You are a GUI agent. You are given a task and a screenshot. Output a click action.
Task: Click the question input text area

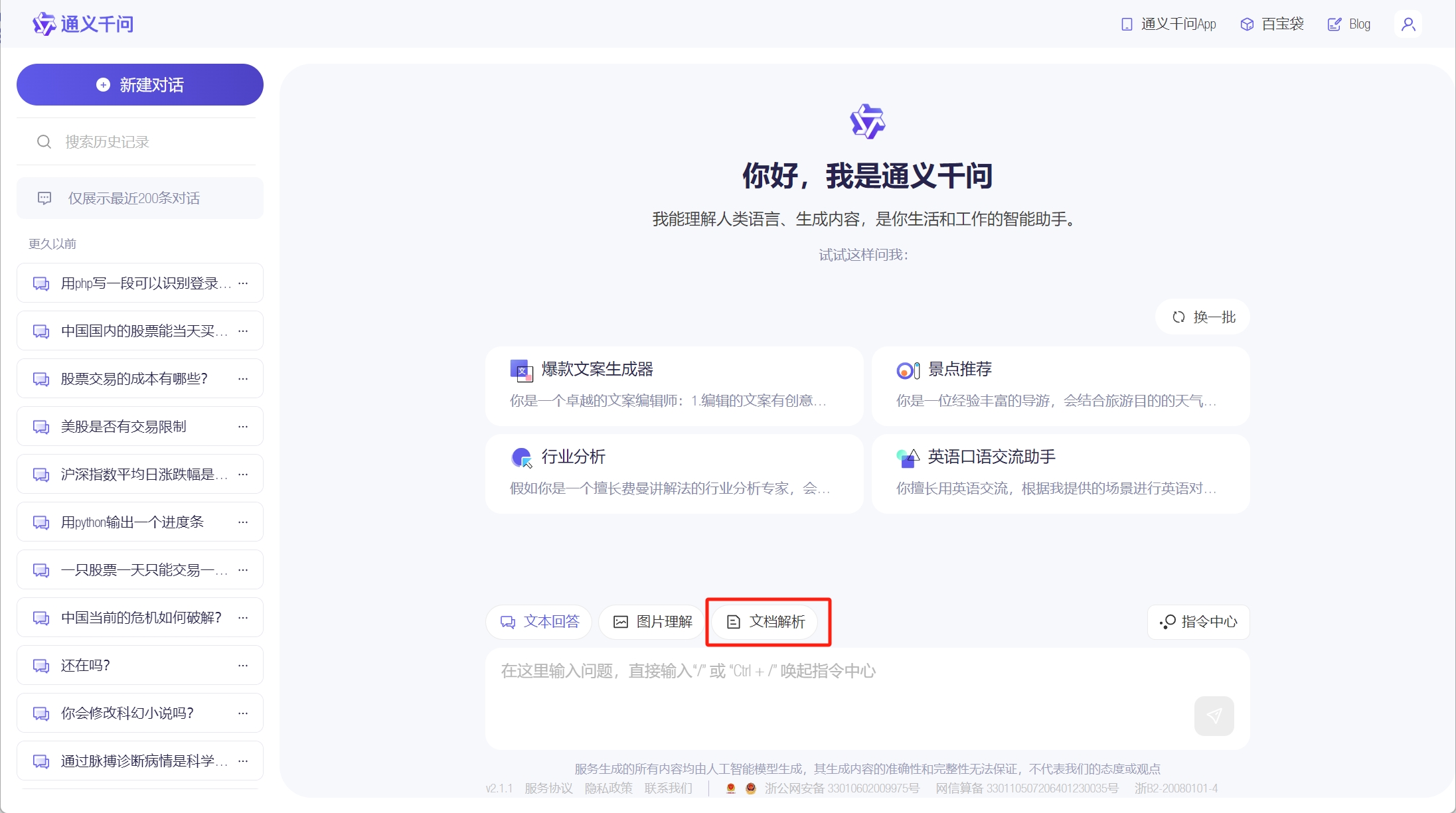pos(867,699)
